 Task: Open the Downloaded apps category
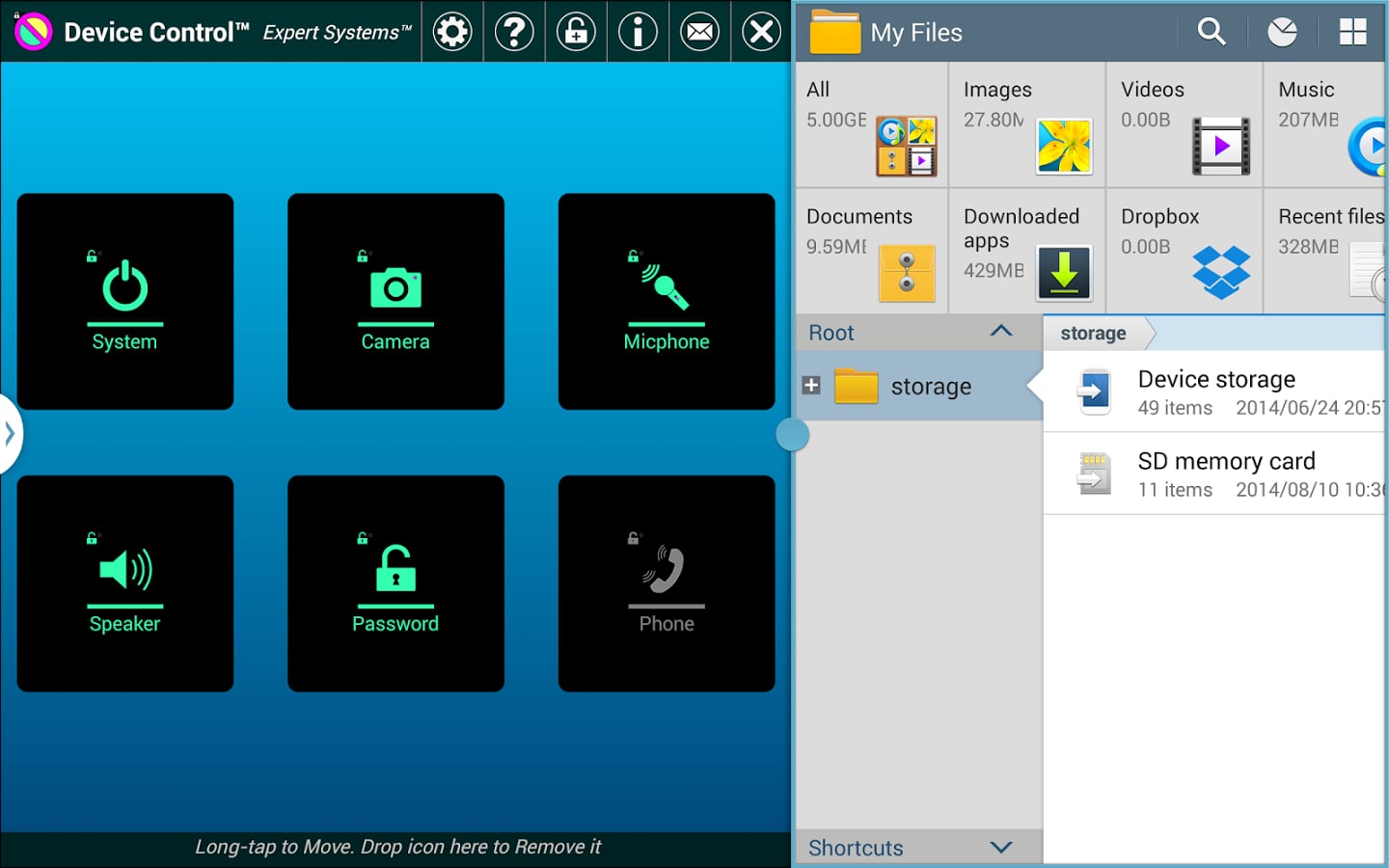[x=1028, y=251]
